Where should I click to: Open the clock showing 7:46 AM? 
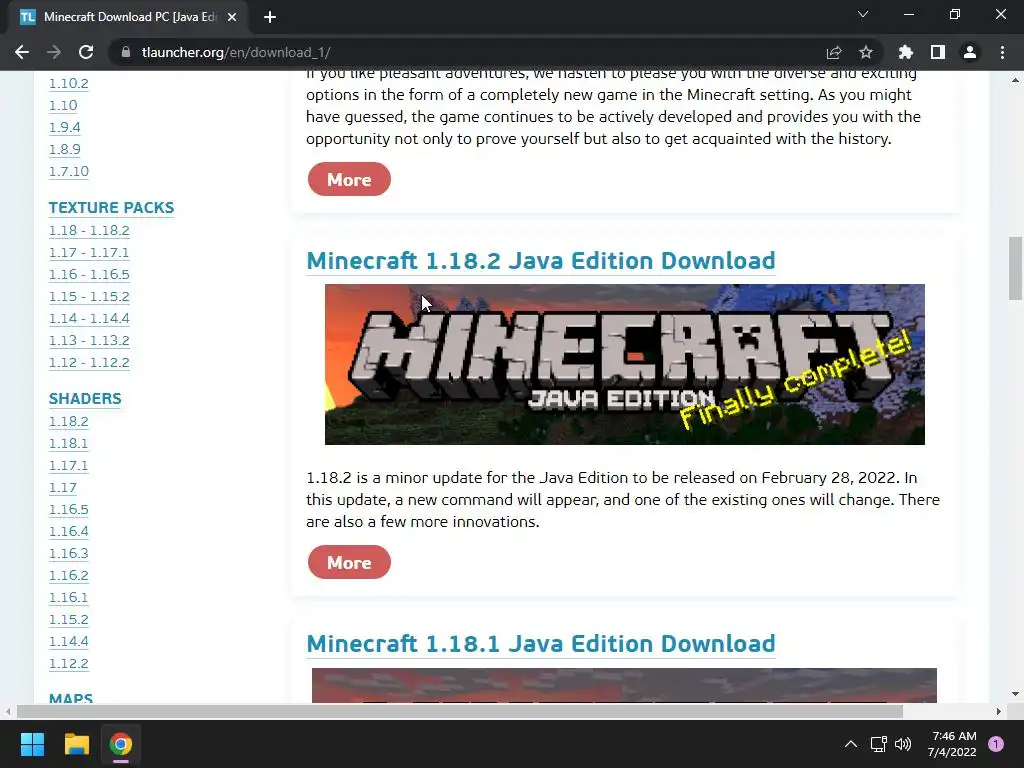(952, 744)
